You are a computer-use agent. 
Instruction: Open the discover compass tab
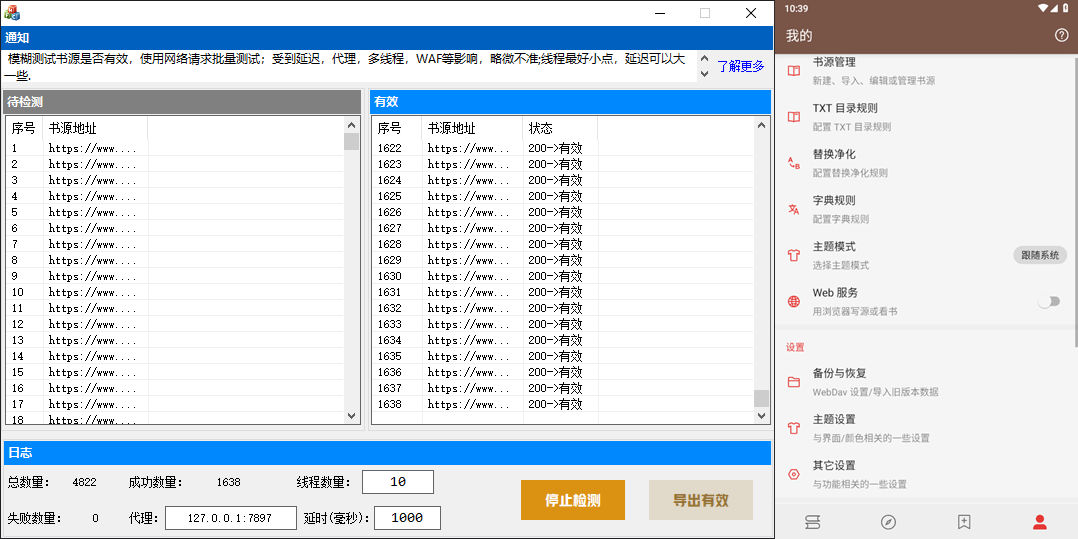point(888,521)
